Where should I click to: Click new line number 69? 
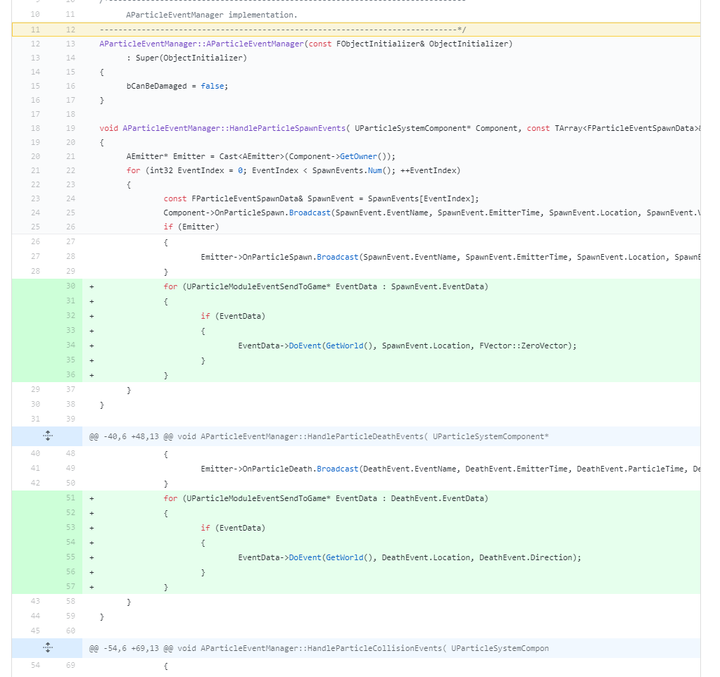click(x=70, y=664)
